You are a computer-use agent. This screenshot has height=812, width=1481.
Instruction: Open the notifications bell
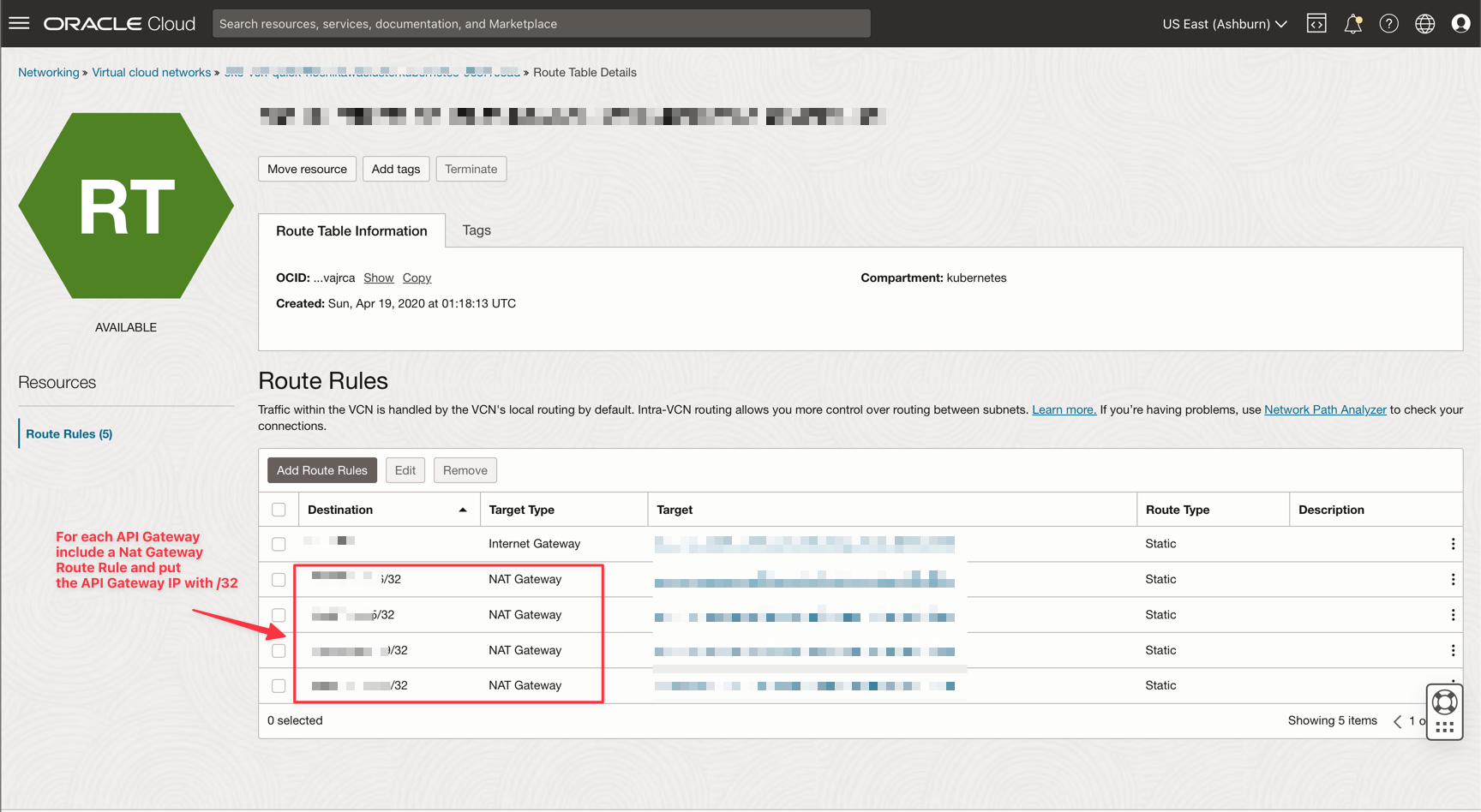tap(1352, 24)
